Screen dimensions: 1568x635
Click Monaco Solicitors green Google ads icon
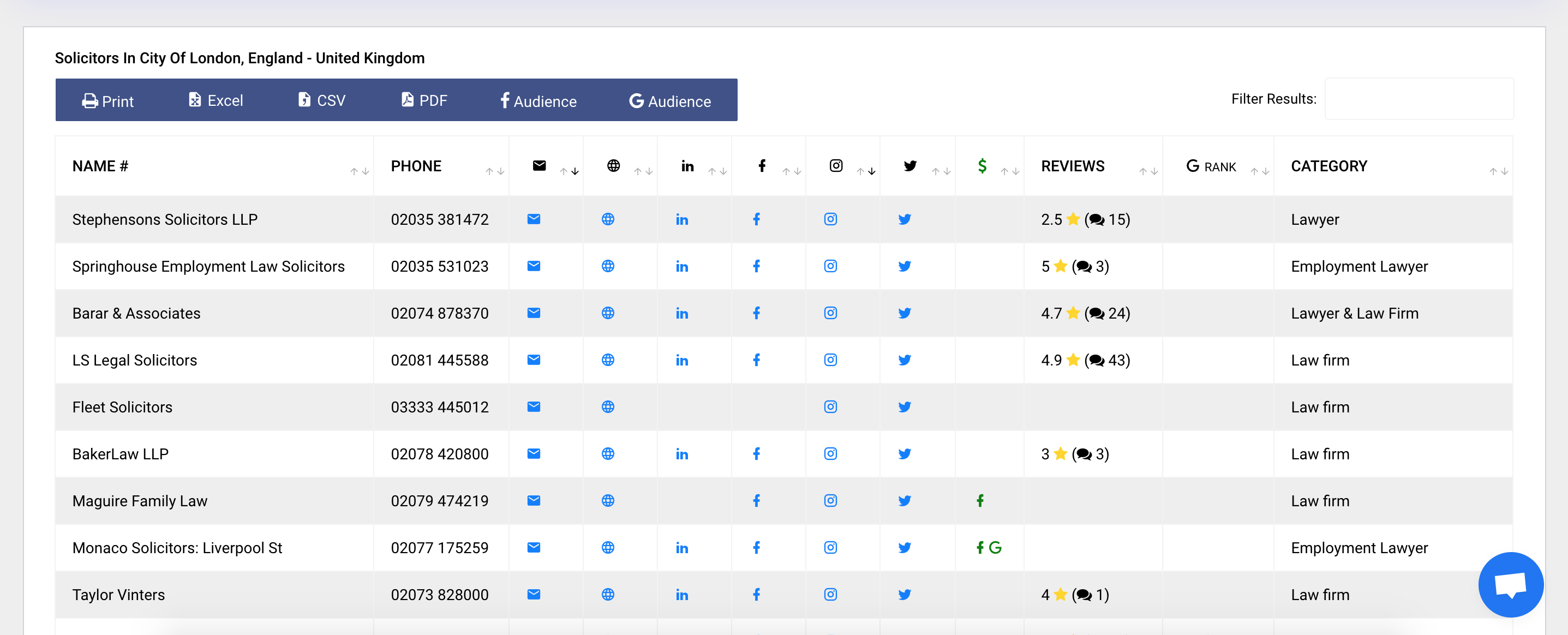pyautogui.click(x=995, y=547)
